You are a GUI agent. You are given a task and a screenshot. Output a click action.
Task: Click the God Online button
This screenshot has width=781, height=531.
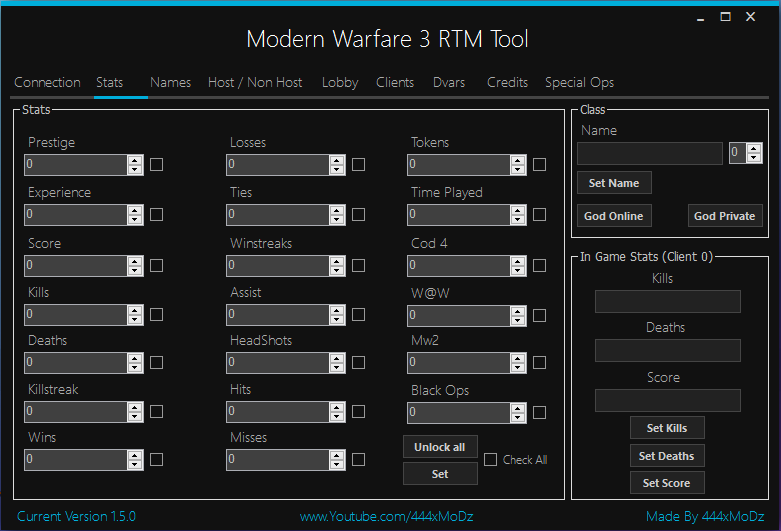click(614, 216)
